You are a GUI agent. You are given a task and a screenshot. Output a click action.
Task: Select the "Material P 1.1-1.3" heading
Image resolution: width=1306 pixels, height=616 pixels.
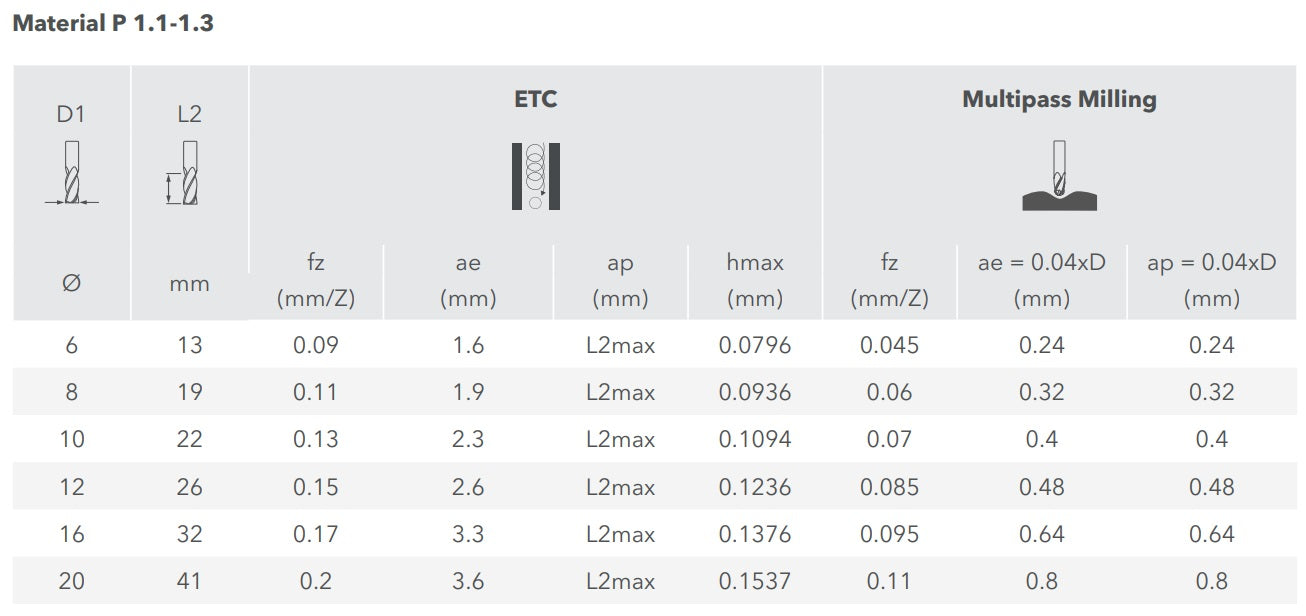112,24
